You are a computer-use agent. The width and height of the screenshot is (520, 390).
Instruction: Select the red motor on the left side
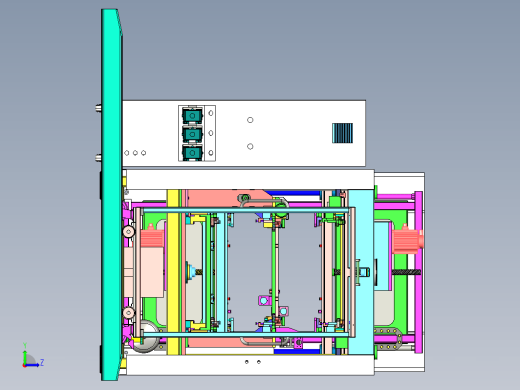pos(152,236)
